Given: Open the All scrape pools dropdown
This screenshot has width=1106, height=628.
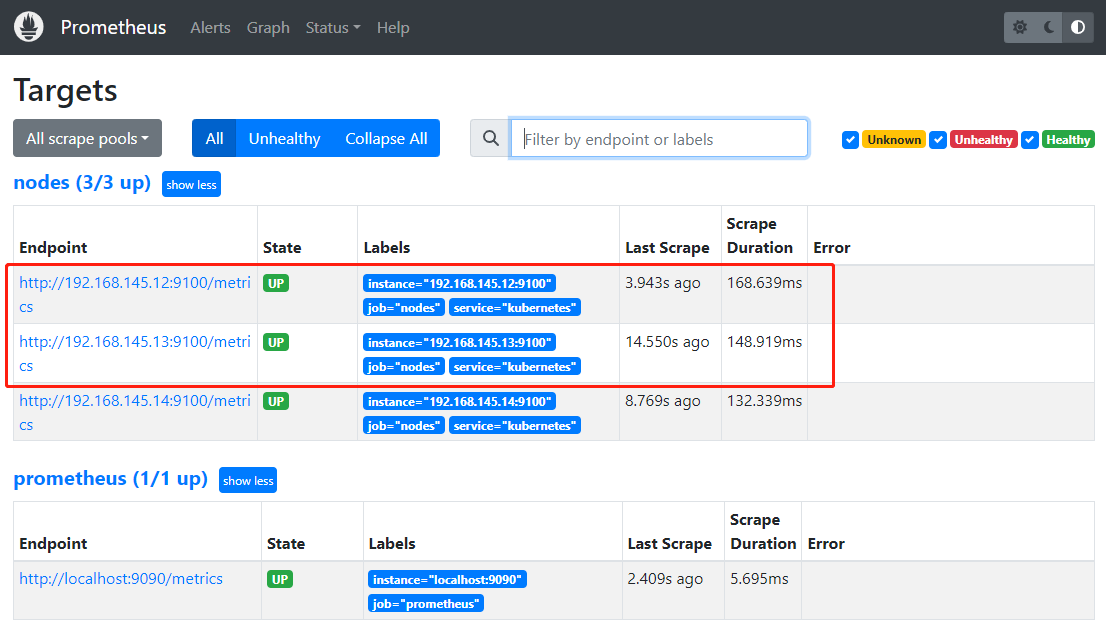Looking at the screenshot, I should 87,138.
